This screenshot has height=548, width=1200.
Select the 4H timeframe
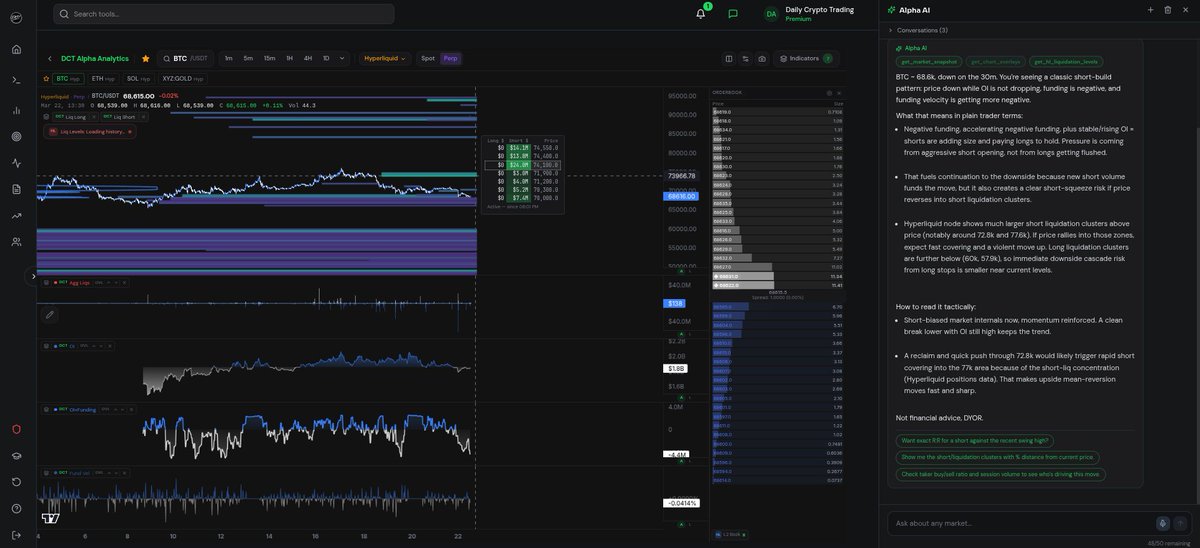point(308,58)
